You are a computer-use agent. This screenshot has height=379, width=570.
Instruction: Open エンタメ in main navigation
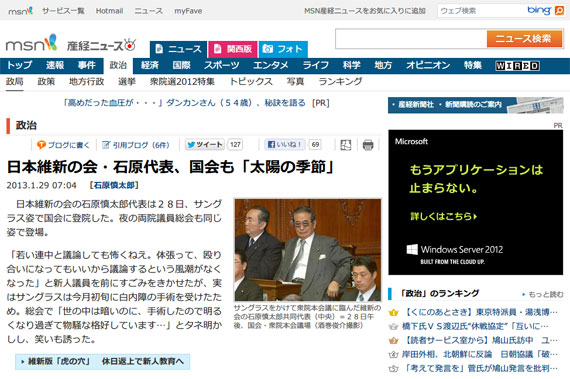271,65
